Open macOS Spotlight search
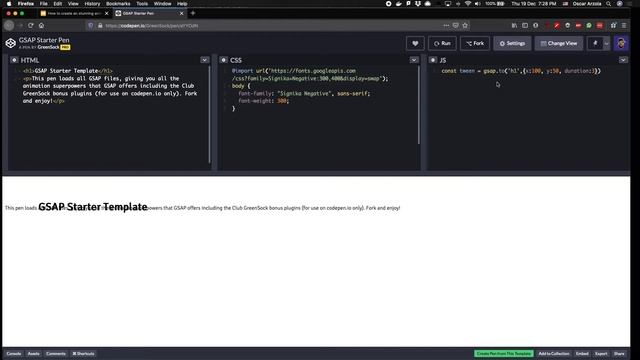Viewport: 640px width, 360px height. (x=609, y=4)
